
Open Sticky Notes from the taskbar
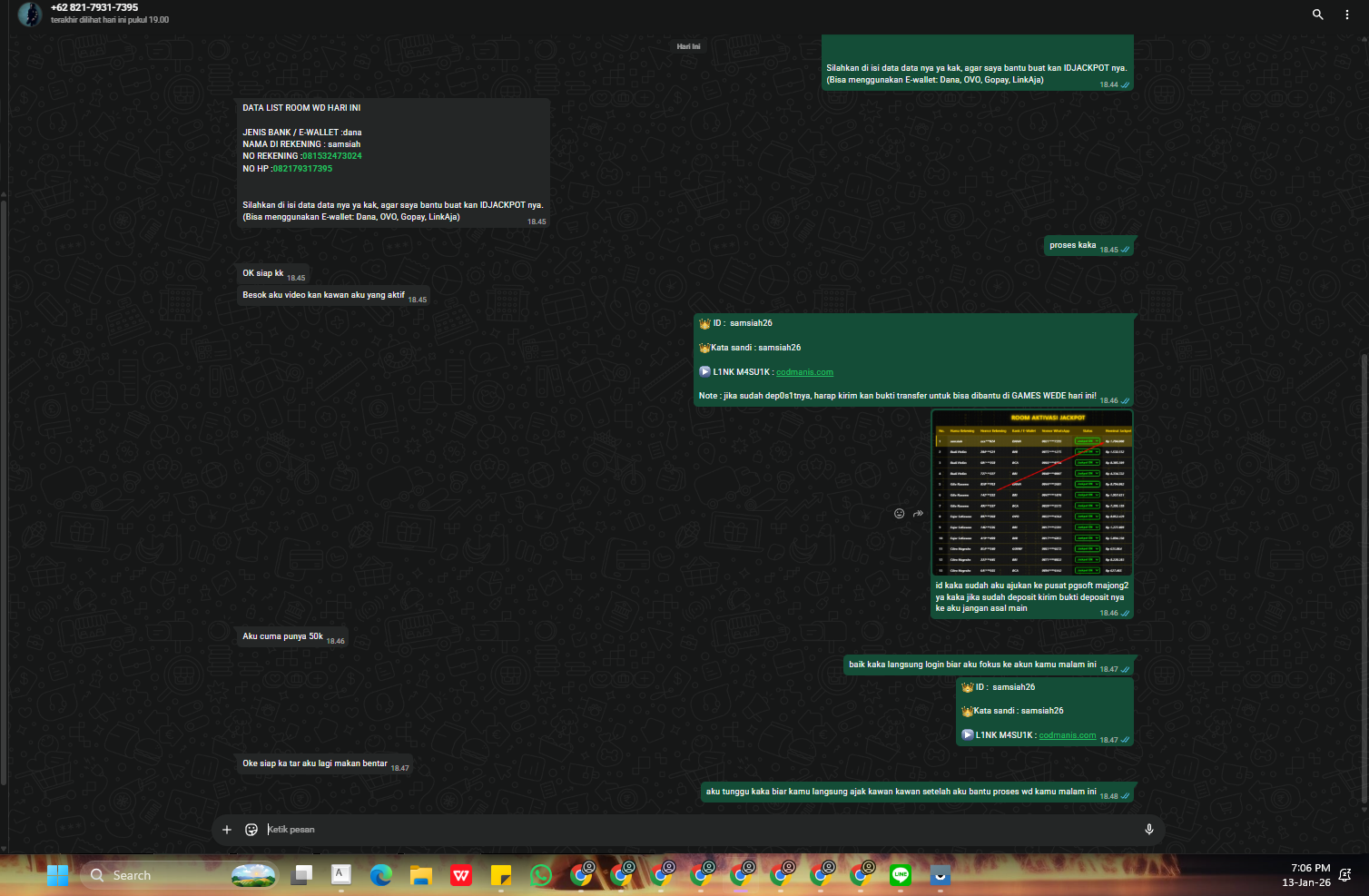(501, 875)
